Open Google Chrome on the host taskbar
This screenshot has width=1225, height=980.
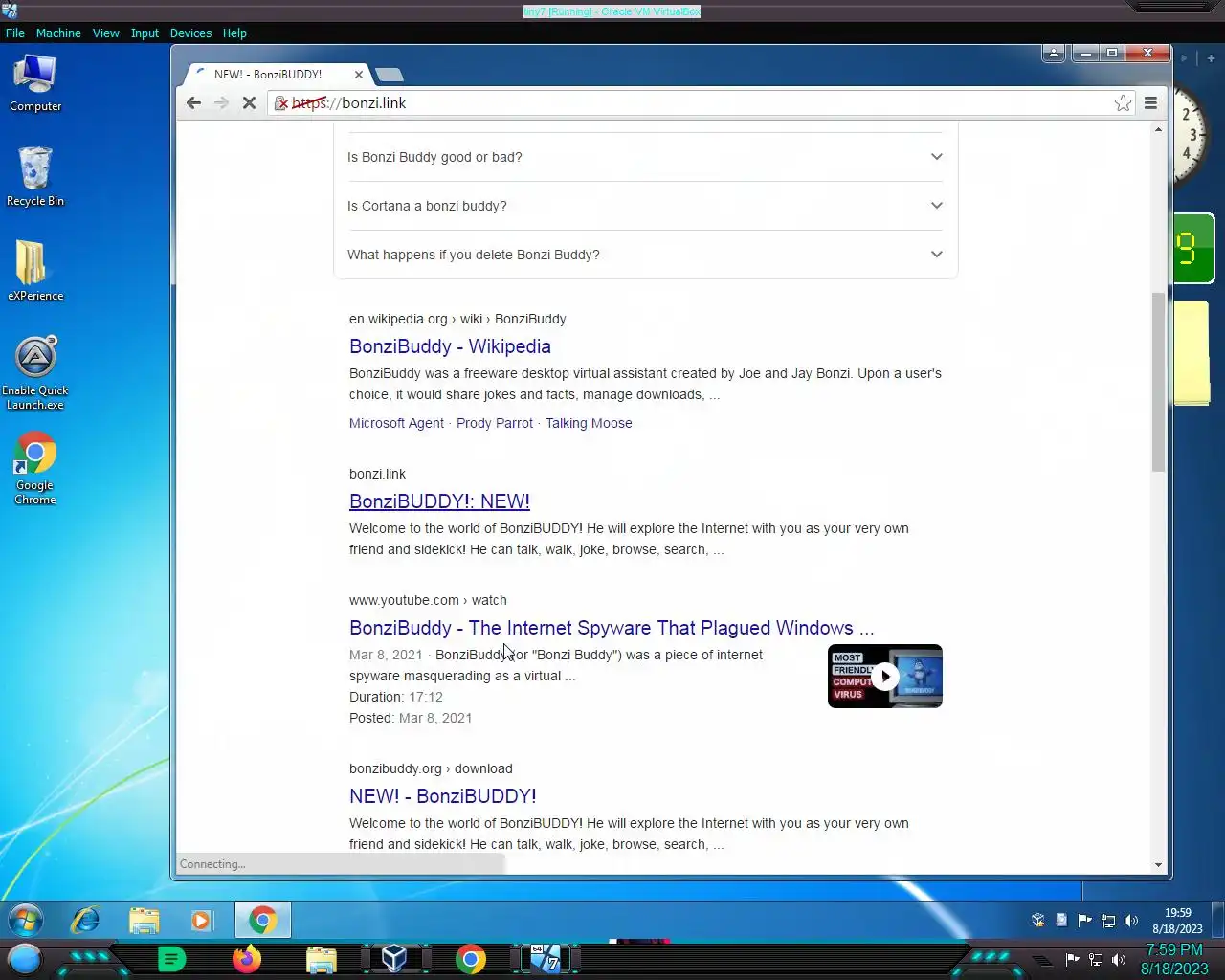[x=470, y=959]
